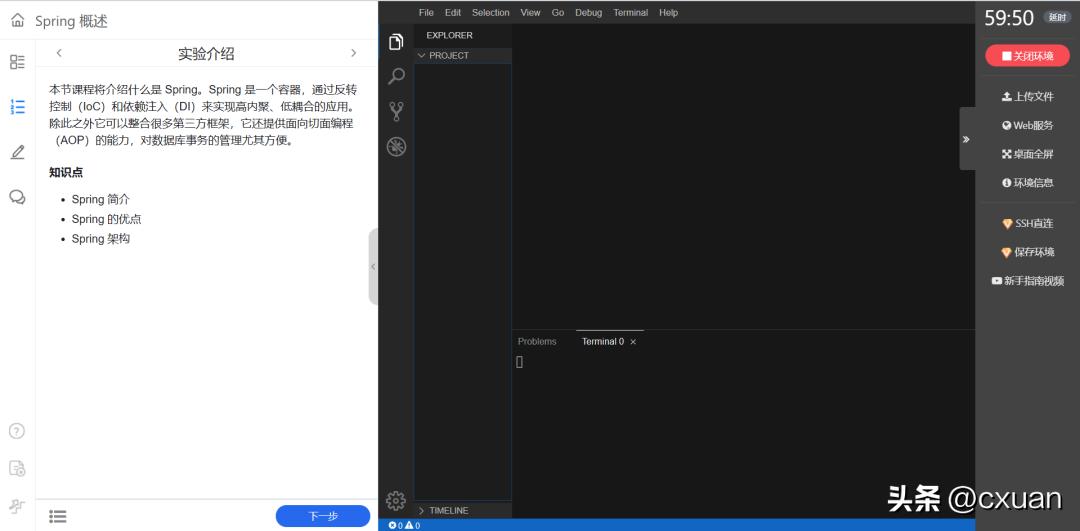Click the 知识点 subheading
The height and width of the screenshot is (531, 1080).
pyautogui.click(x=66, y=173)
